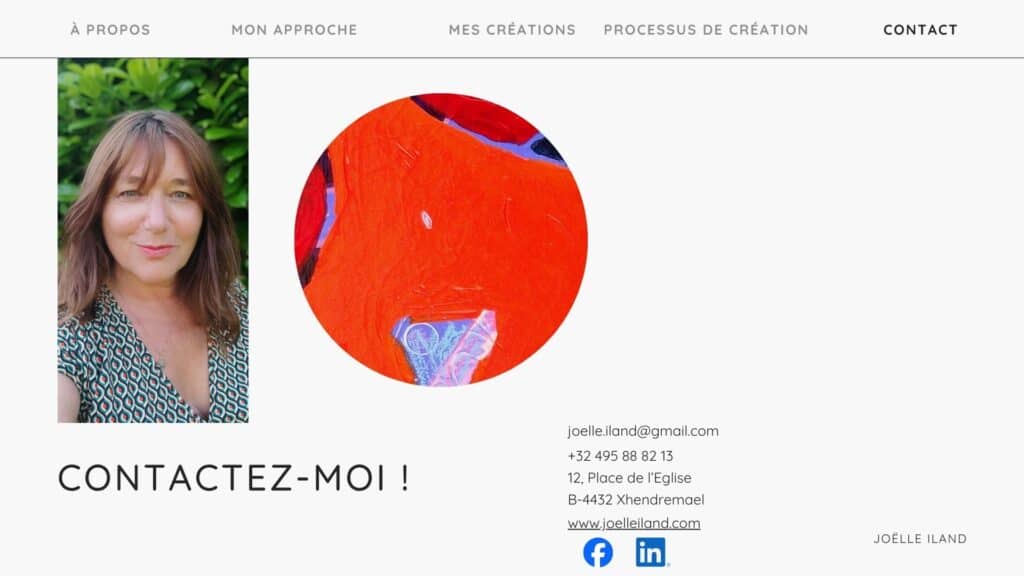Open the circular orange painting image
The image size is (1024, 576).
pos(441,240)
